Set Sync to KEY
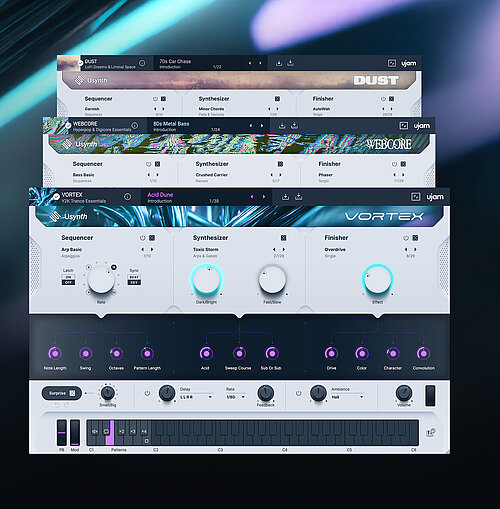The height and width of the screenshot is (509, 500). coord(134,282)
